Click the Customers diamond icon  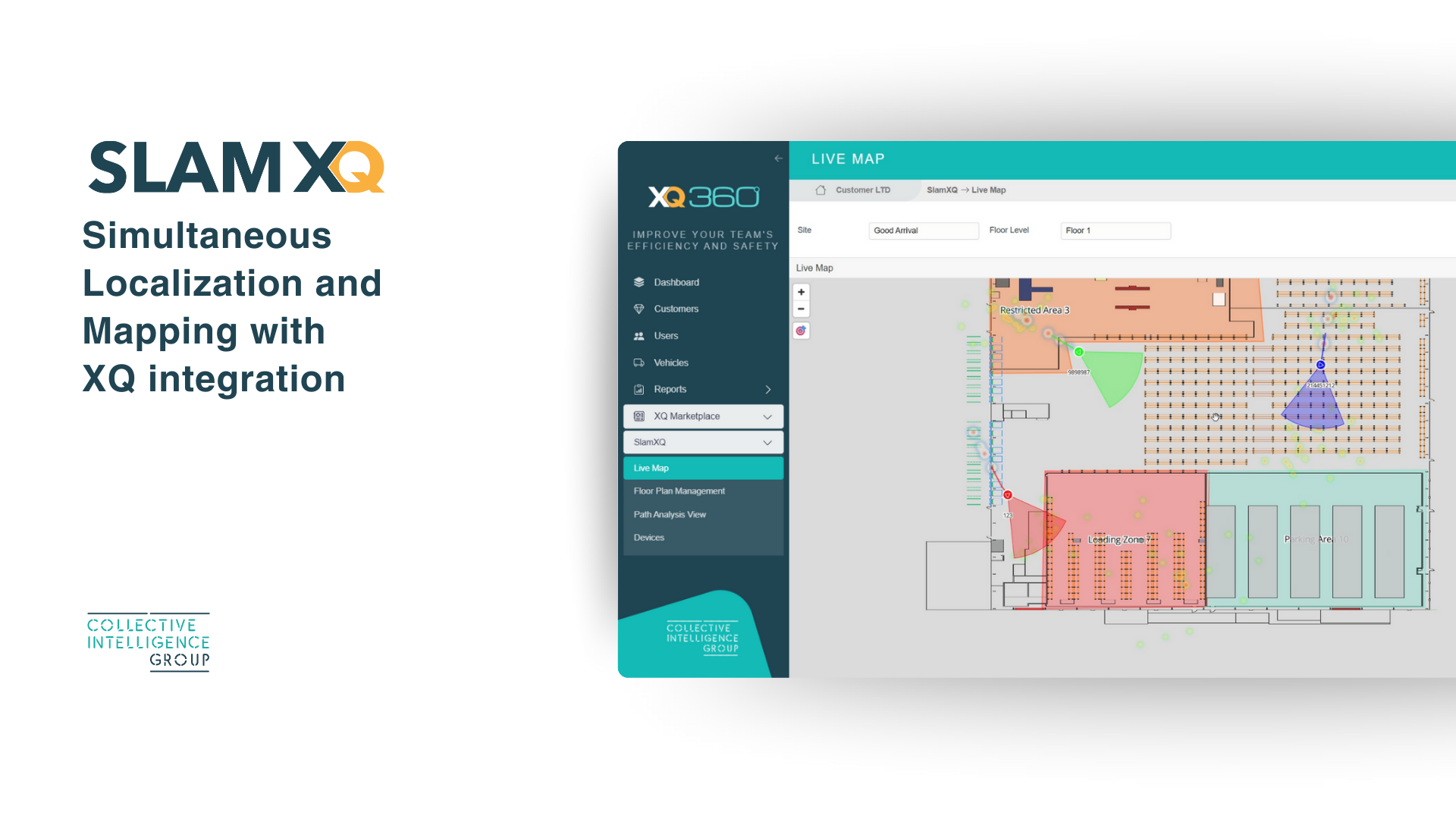(x=639, y=309)
